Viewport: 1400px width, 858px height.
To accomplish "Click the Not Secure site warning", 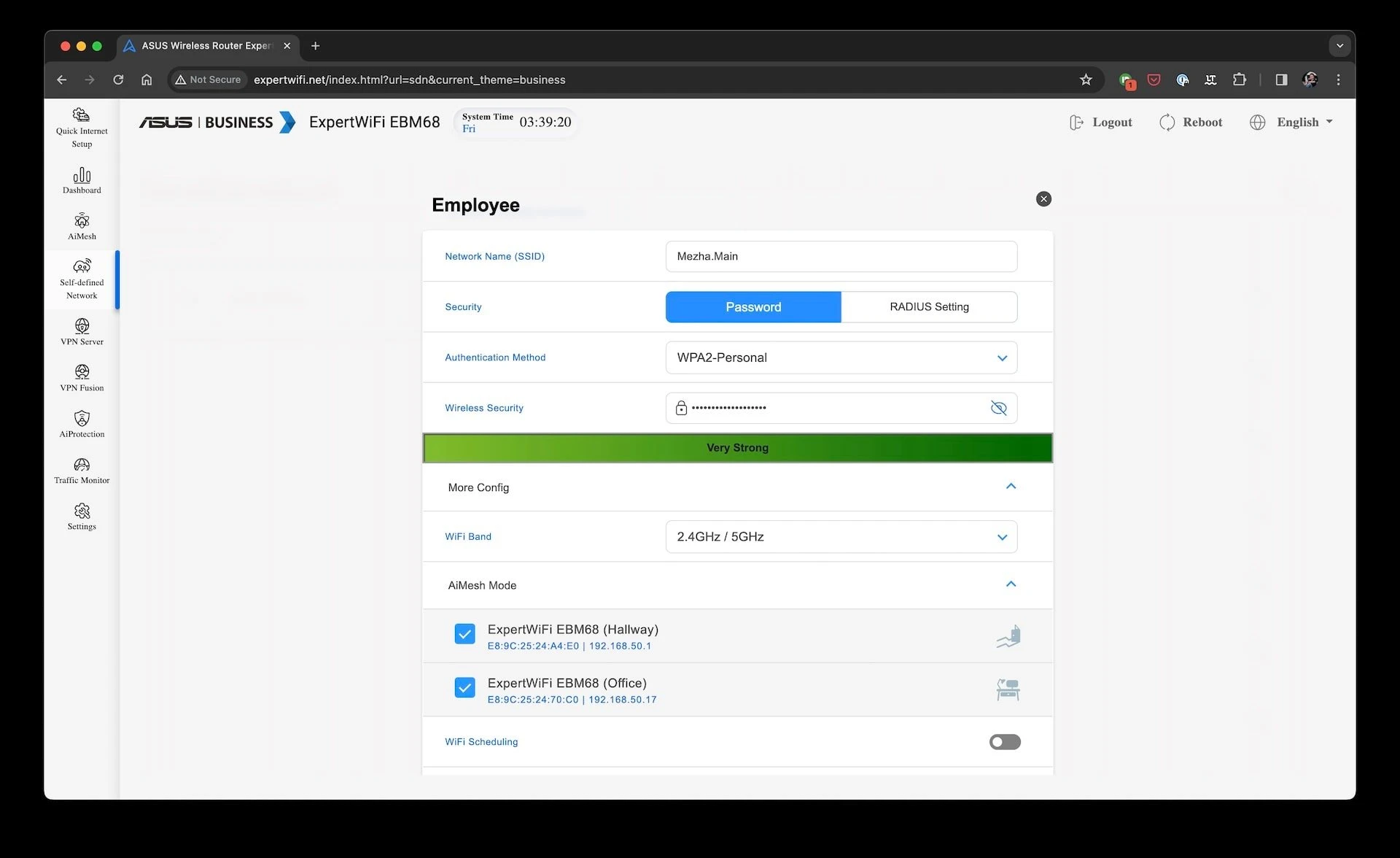I will coord(208,80).
